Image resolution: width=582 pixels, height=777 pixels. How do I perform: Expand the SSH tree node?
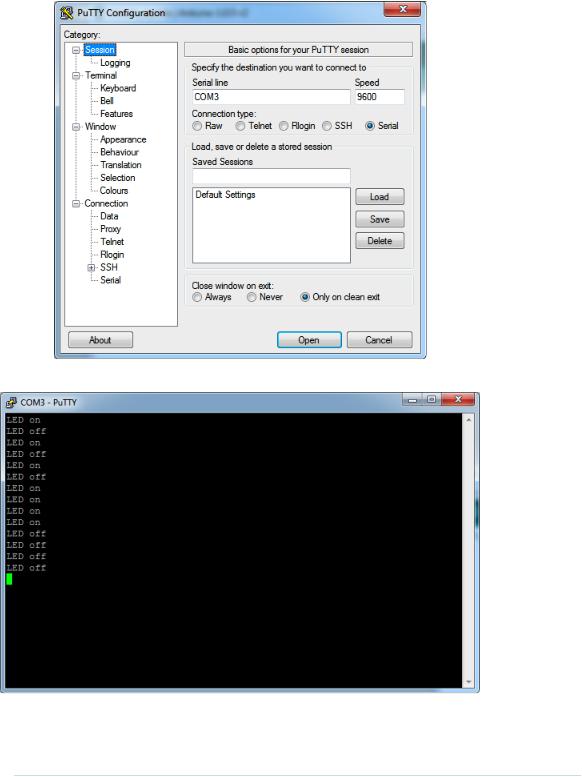[x=91, y=268]
